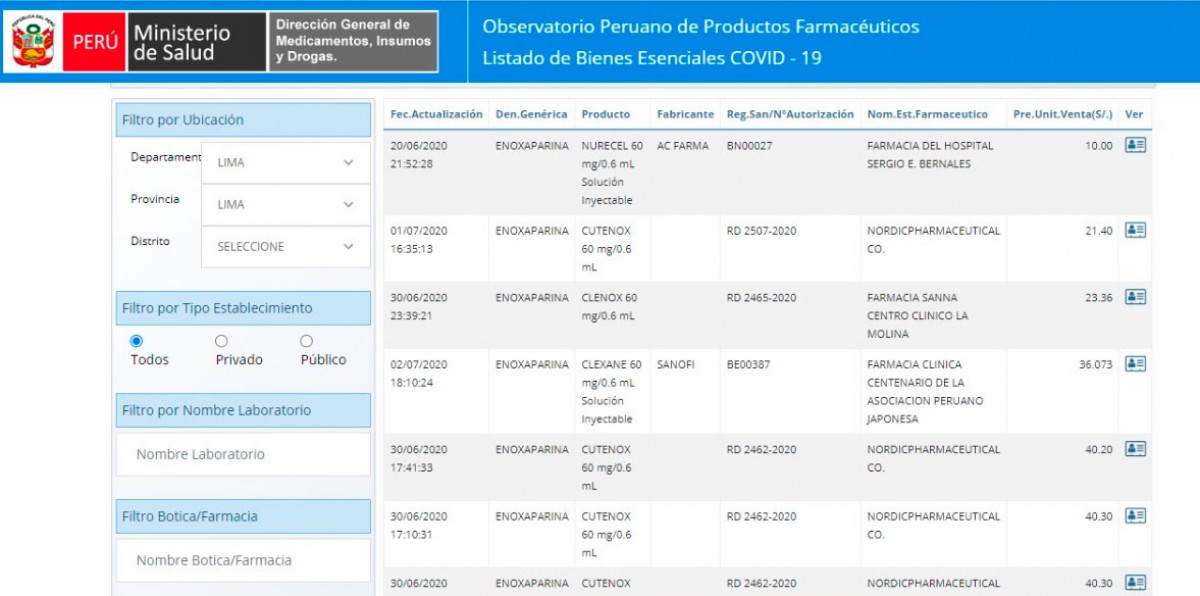Sort by Pre.Unit.Venta(S/.) column header
The height and width of the screenshot is (596, 1200).
tap(1062, 114)
